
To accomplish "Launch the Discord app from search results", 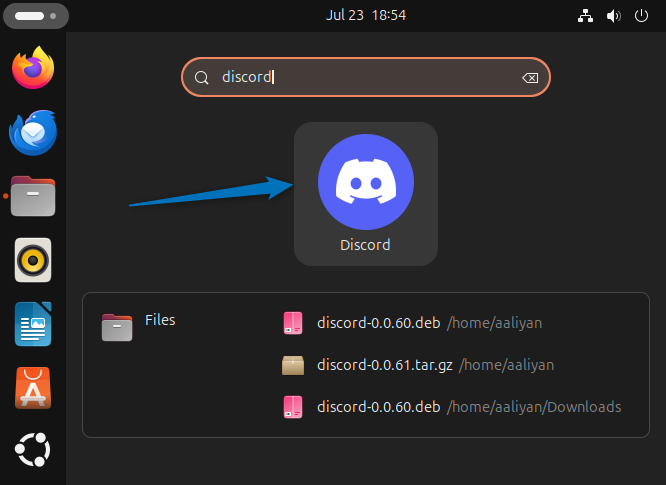I will [x=366, y=194].
